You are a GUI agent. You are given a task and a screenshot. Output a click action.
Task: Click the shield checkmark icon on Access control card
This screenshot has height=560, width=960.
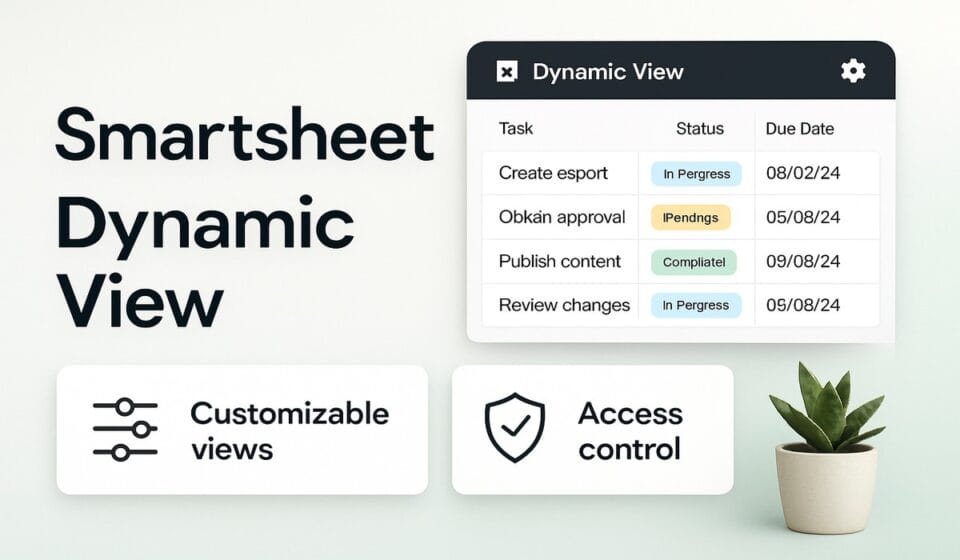(515, 428)
